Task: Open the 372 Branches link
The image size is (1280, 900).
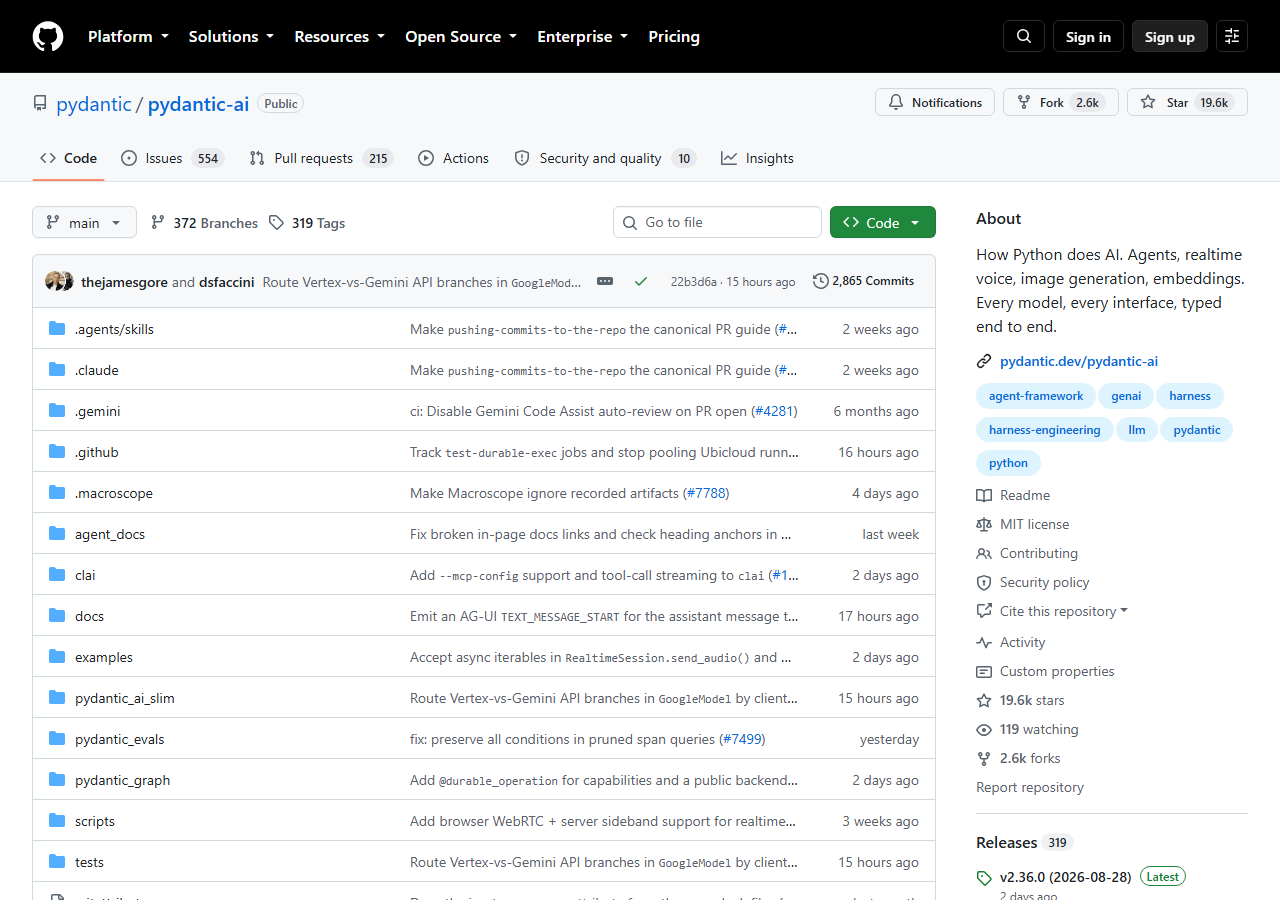Action: 204,223
